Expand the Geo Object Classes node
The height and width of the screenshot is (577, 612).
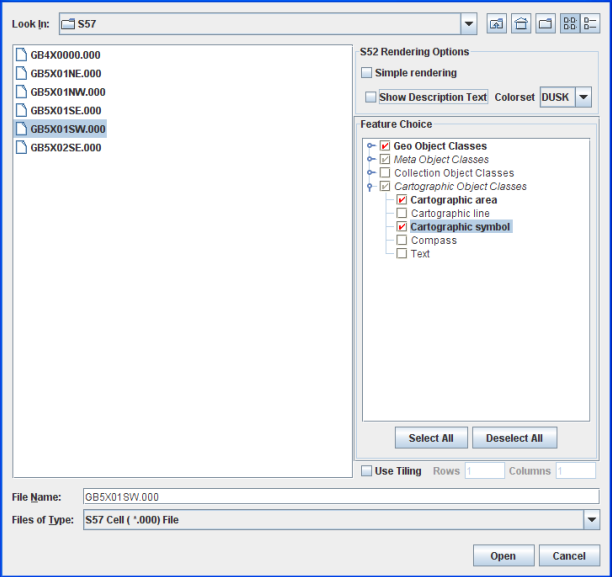[x=370, y=146]
